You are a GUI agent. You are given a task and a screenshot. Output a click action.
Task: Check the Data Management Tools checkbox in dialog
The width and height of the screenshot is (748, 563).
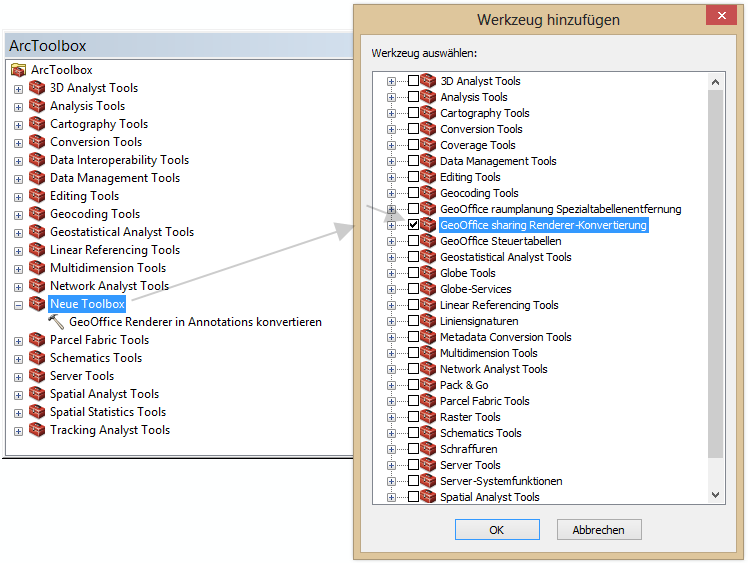414,161
